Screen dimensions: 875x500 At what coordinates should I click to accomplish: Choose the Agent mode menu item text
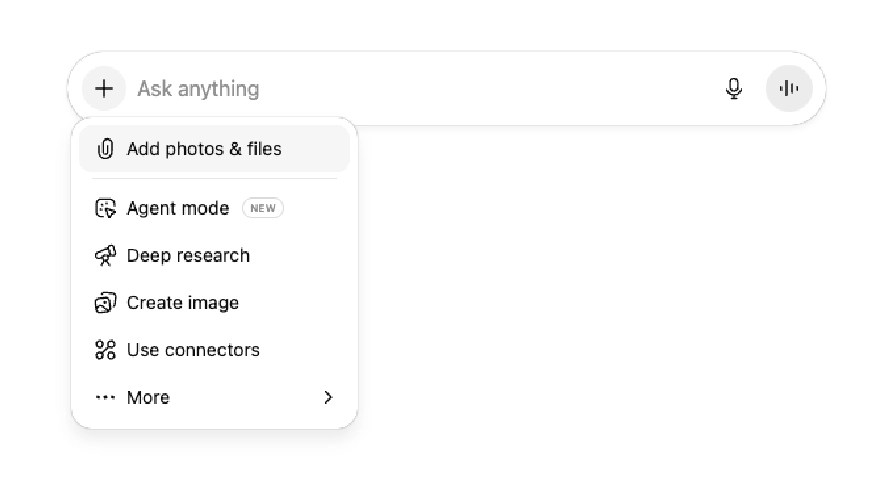click(178, 208)
